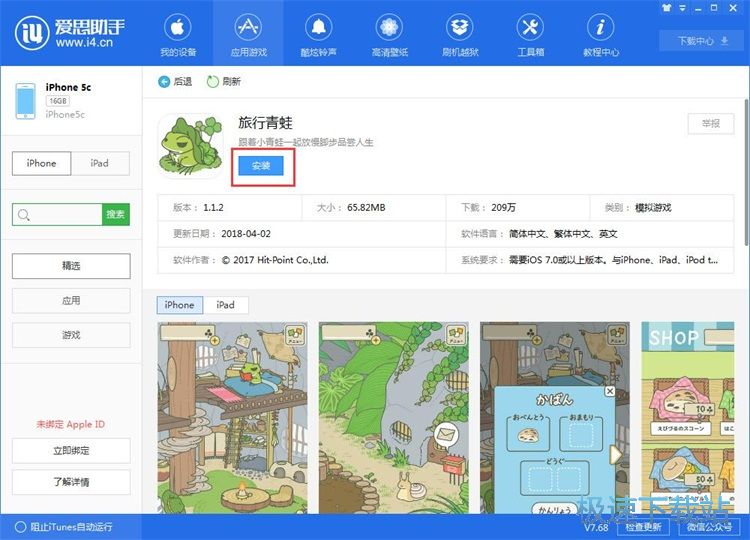Screen dimensions: 750x540
Task: Click the size value 65.82MB
Action: [366, 208]
